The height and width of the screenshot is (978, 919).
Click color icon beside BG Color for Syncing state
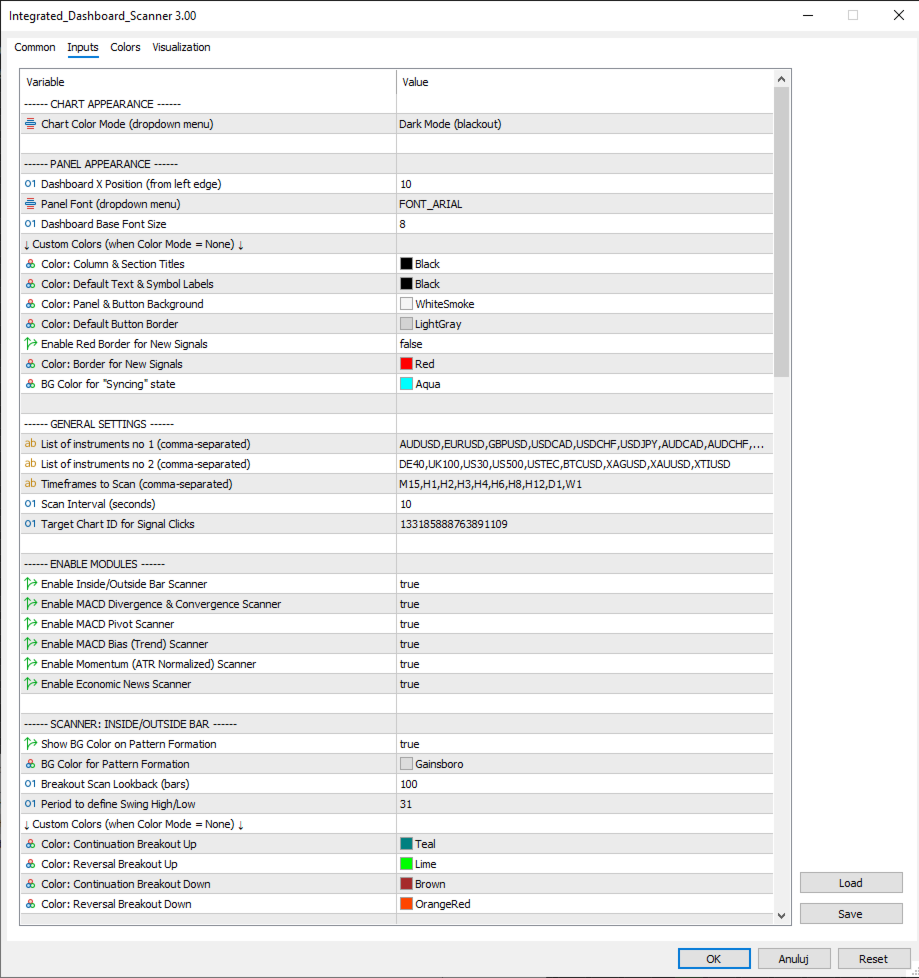[30, 384]
